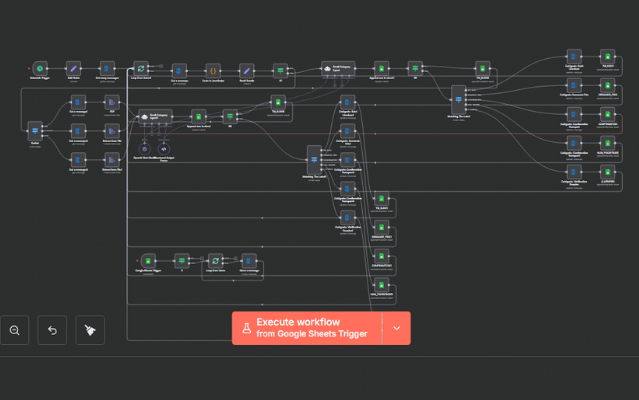Click the Code in JavaScript node

(212, 70)
